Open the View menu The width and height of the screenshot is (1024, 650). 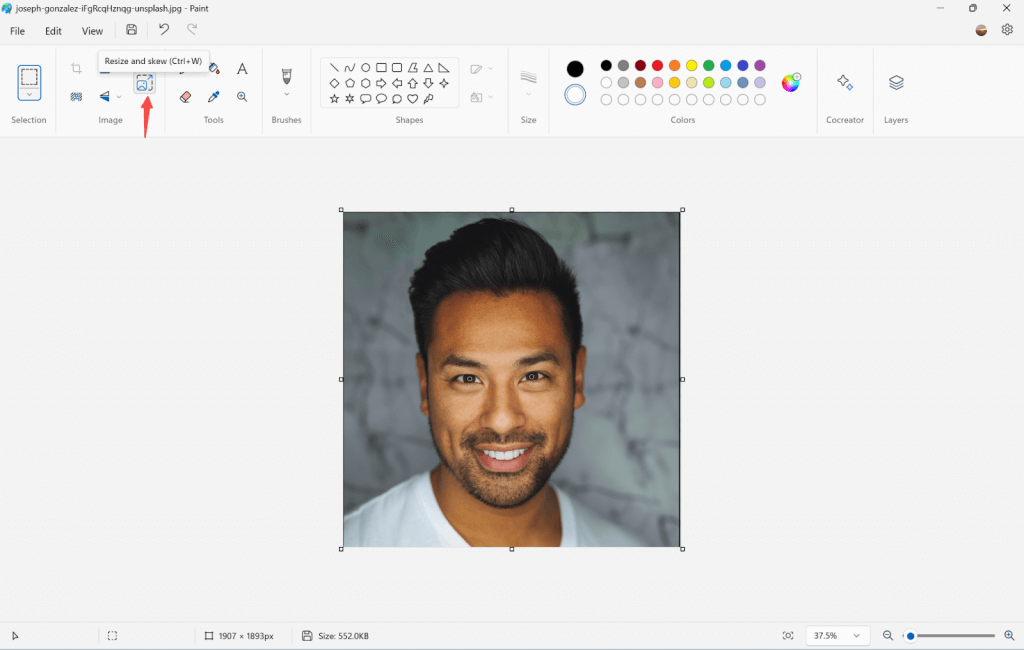[92, 31]
